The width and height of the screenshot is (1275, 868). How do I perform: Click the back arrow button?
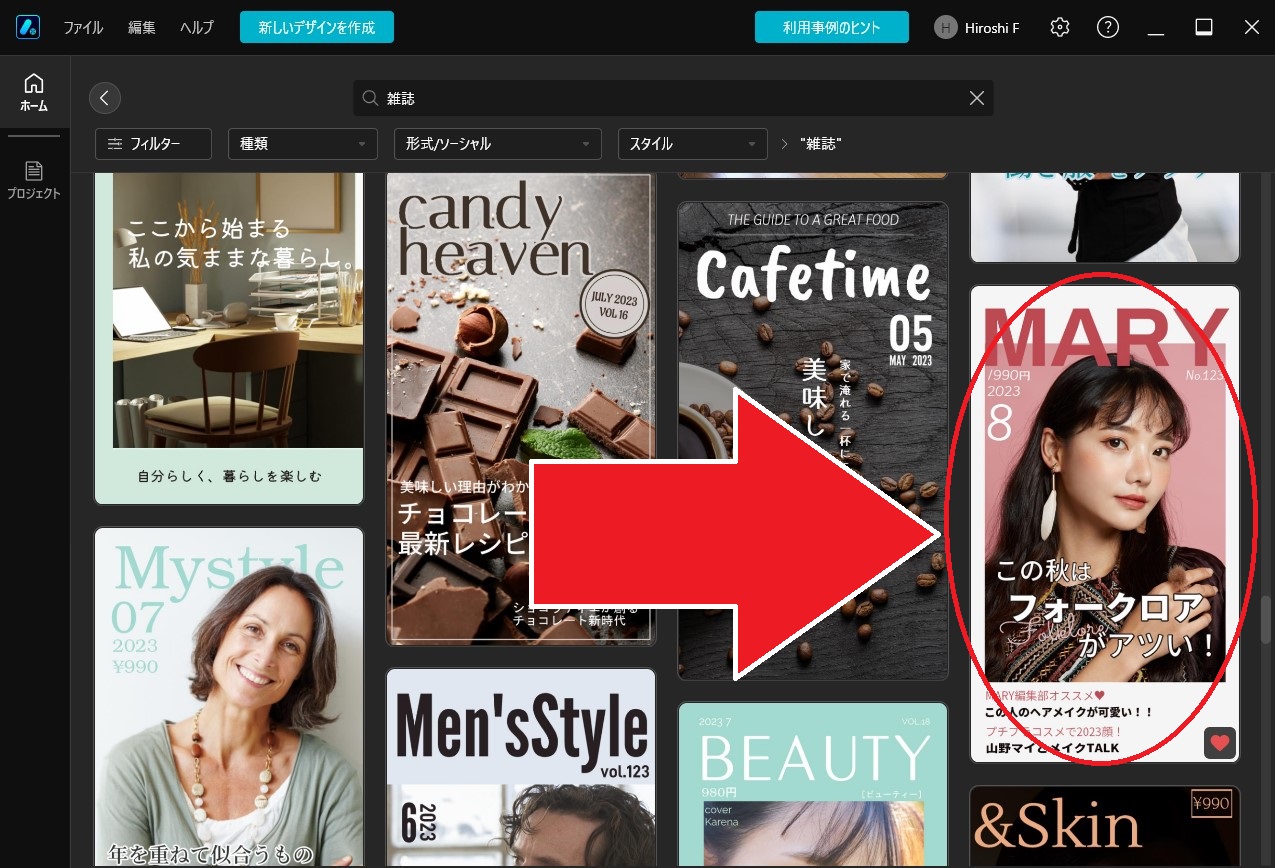[x=105, y=98]
